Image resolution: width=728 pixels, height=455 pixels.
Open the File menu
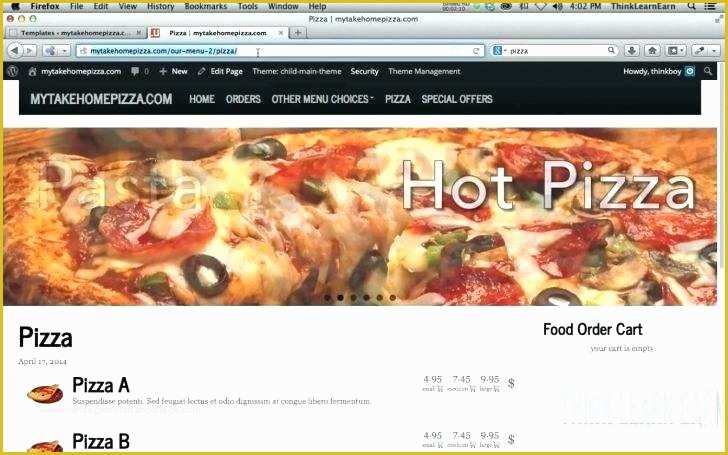point(77,6)
